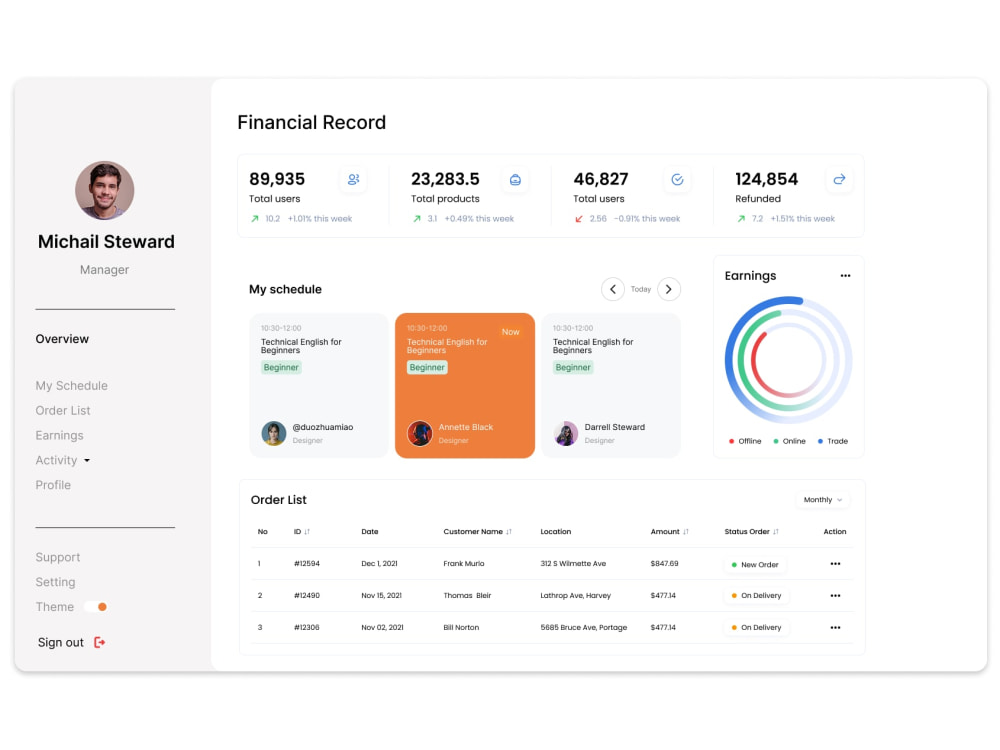The image size is (1000, 750).
Task: Click amount $847.69
Action: (x=664, y=564)
